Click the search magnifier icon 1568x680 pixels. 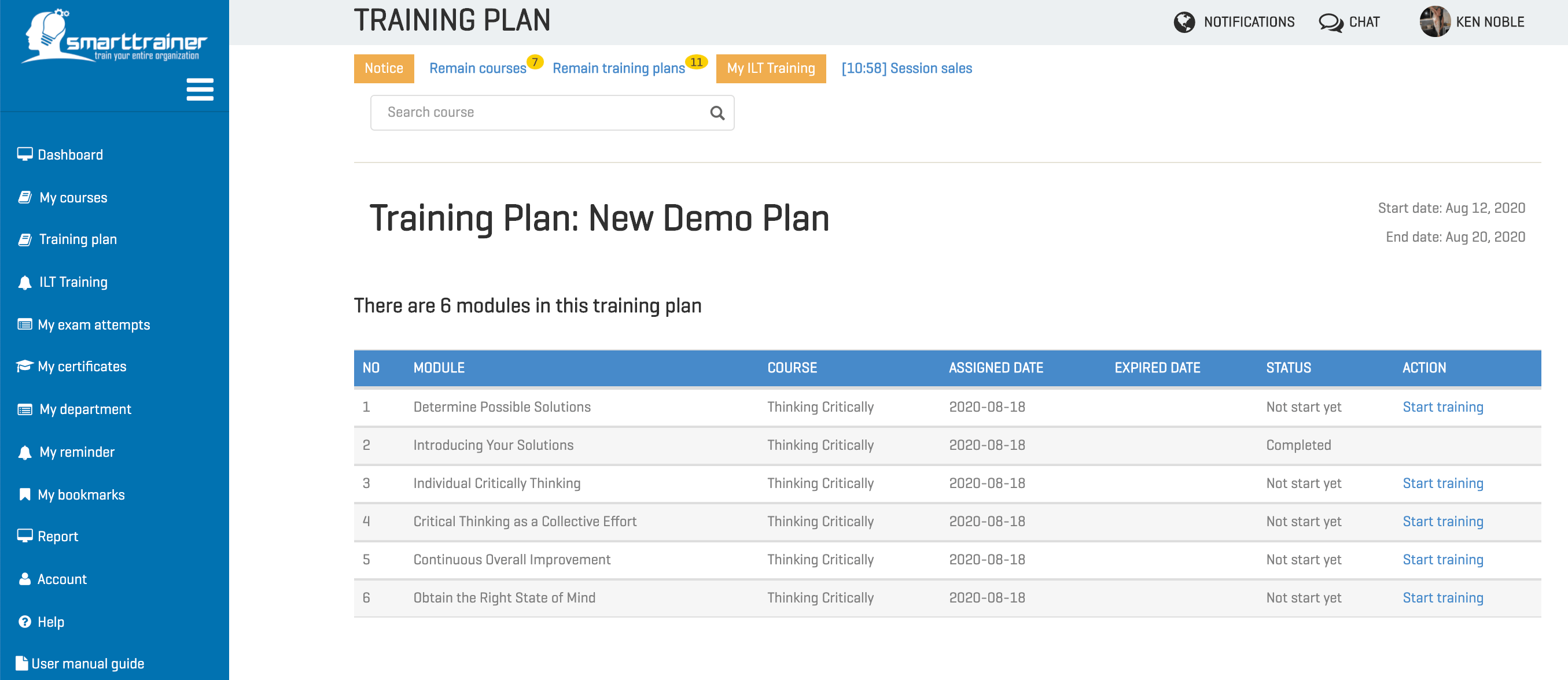[x=717, y=113]
